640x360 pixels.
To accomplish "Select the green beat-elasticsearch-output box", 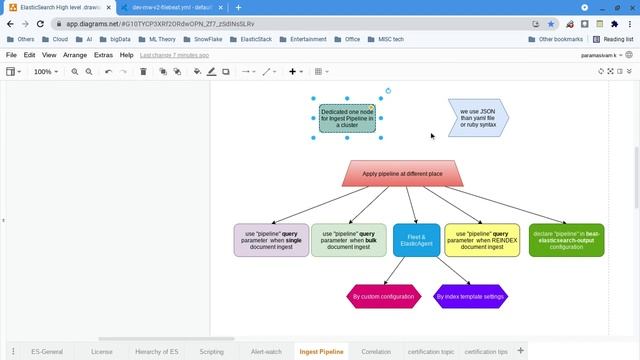I will coord(567,240).
